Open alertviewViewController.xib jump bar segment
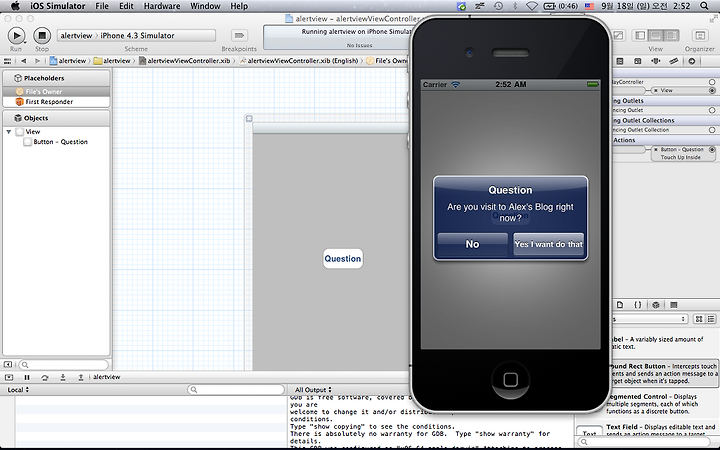Viewport: 720px width, 450px height. click(185, 61)
